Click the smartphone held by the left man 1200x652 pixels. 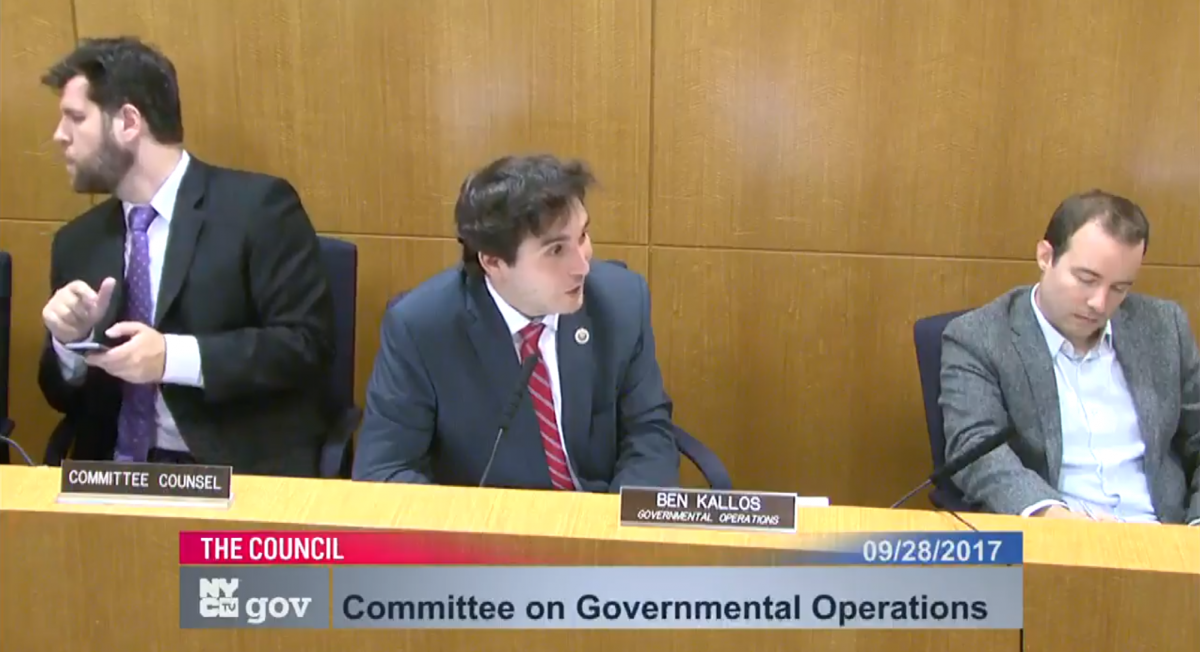[85, 347]
